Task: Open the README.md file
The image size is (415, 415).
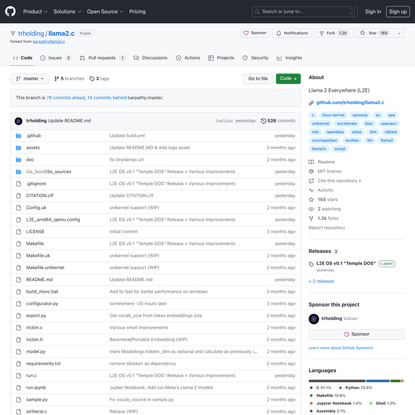Action: (39, 280)
